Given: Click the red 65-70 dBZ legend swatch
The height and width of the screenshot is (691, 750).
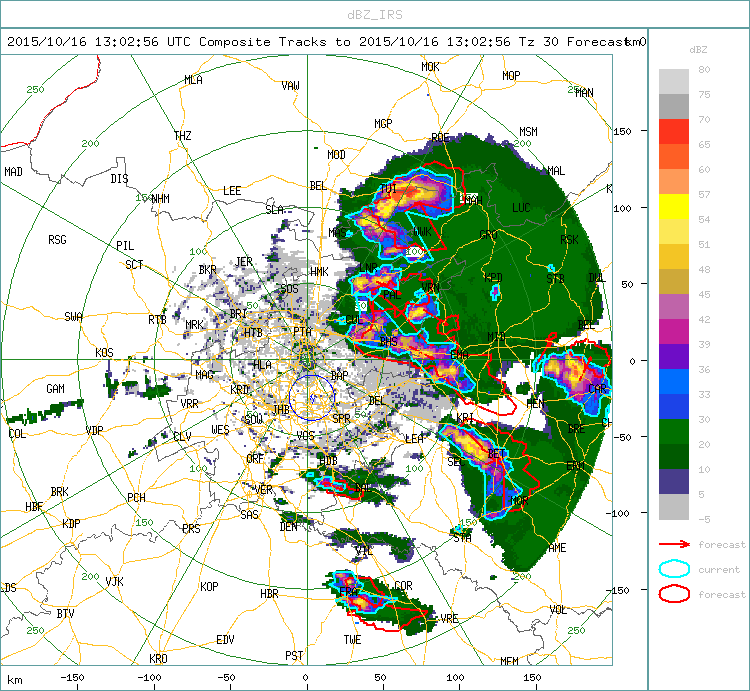Looking at the screenshot, I should pos(673,132).
